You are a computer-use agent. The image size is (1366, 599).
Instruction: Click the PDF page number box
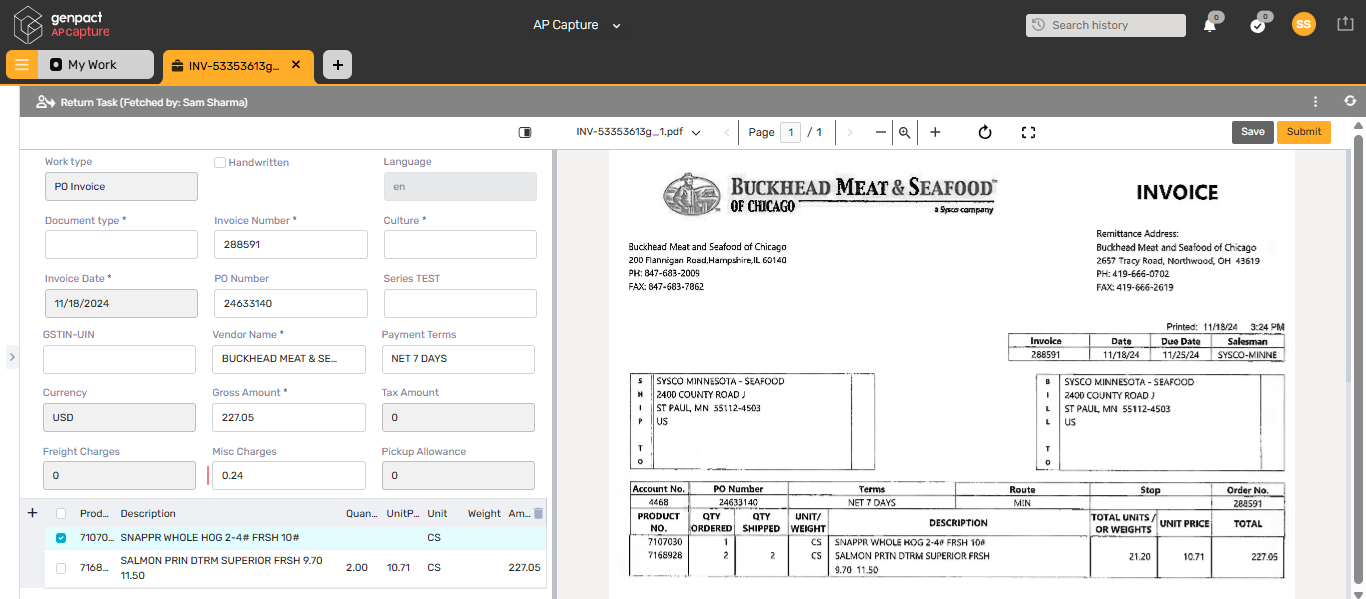pyautogui.click(x=790, y=132)
